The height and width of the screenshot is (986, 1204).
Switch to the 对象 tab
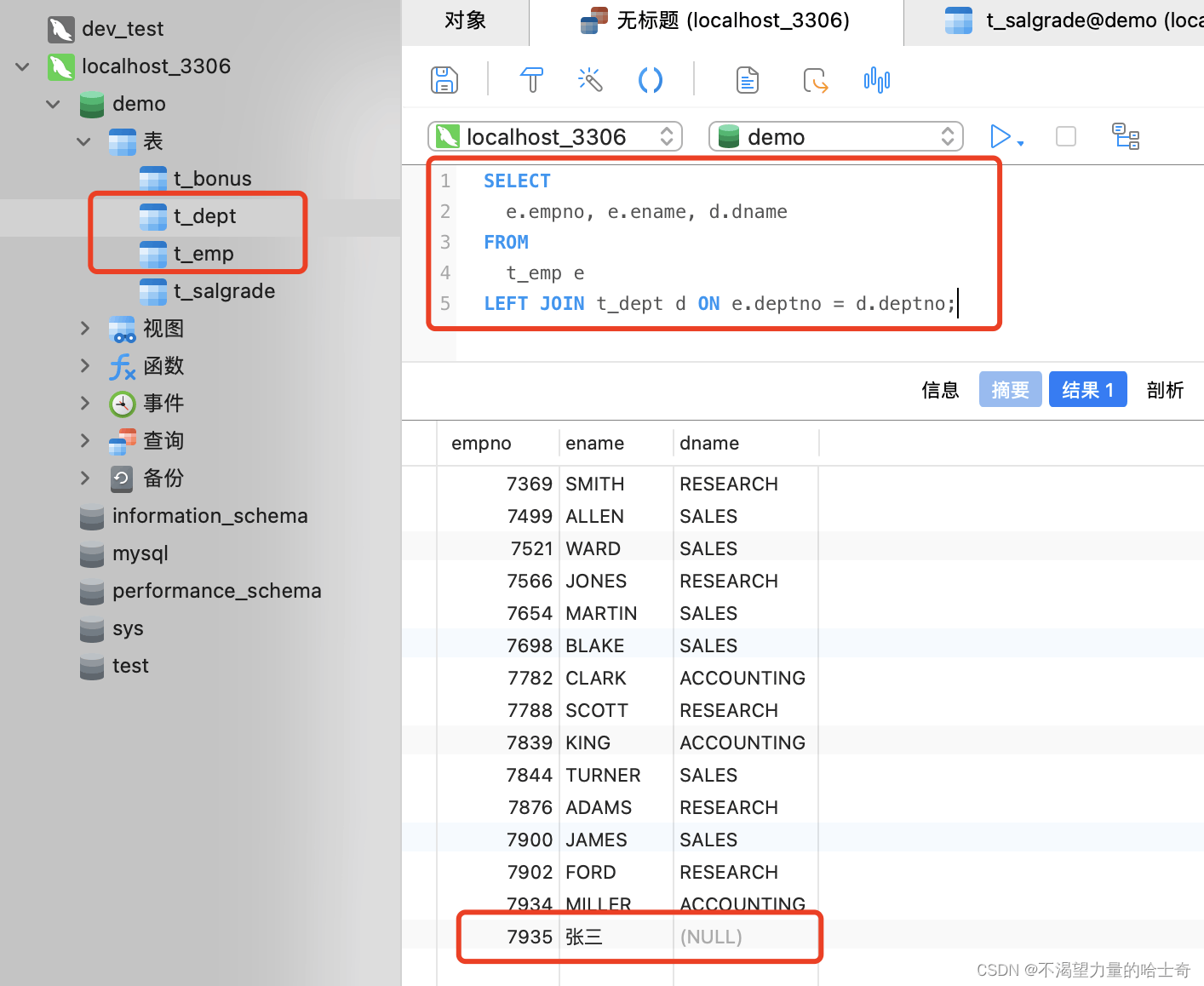tap(465, 21)
